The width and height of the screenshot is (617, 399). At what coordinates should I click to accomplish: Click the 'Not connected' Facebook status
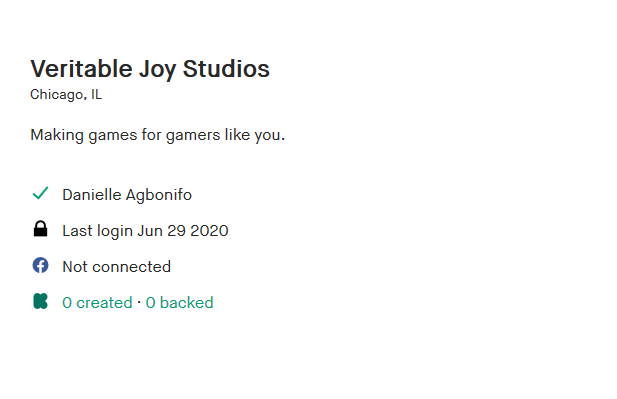pos(116,267)
